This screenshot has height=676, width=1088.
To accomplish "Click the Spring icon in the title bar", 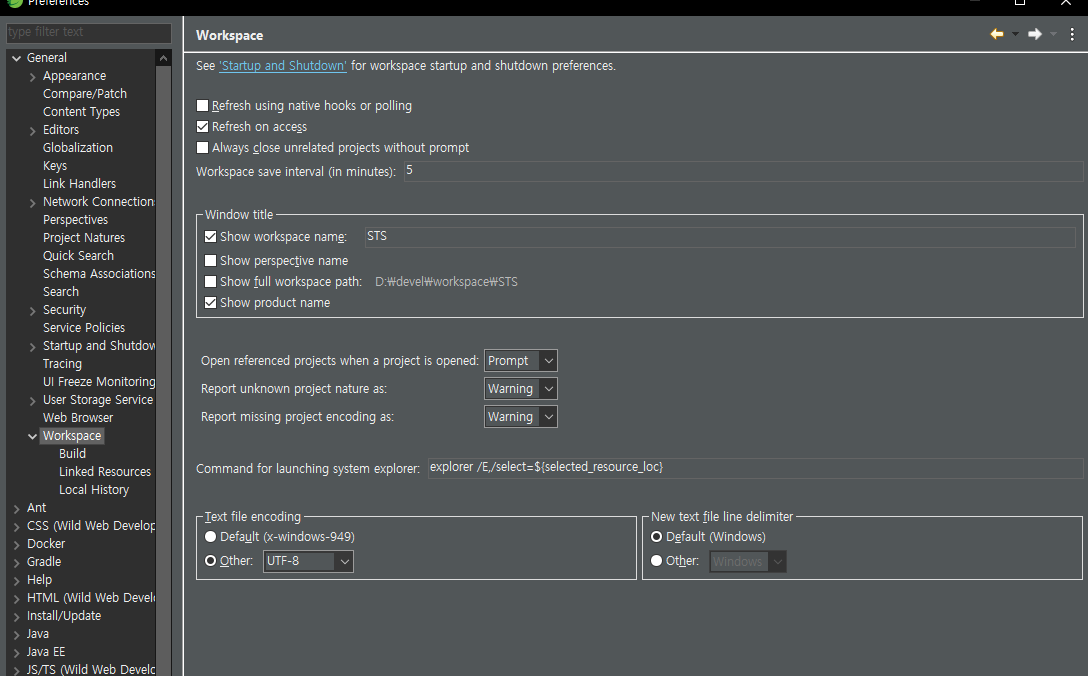I will click(15, 3).
